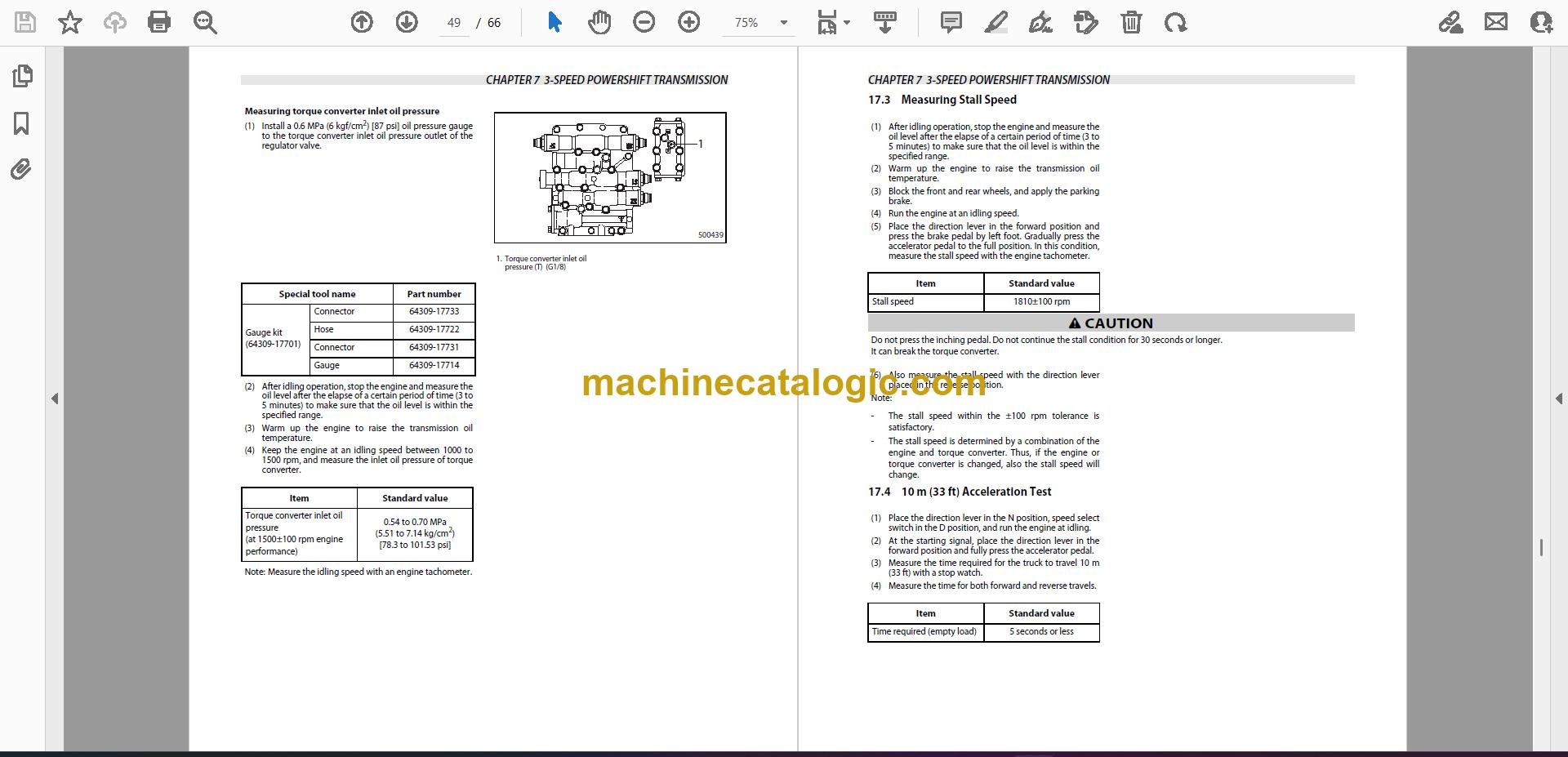Select the highlight pen tool
Image resolution: width=1568 pixels, height=757 pixels.
[996, 22]
